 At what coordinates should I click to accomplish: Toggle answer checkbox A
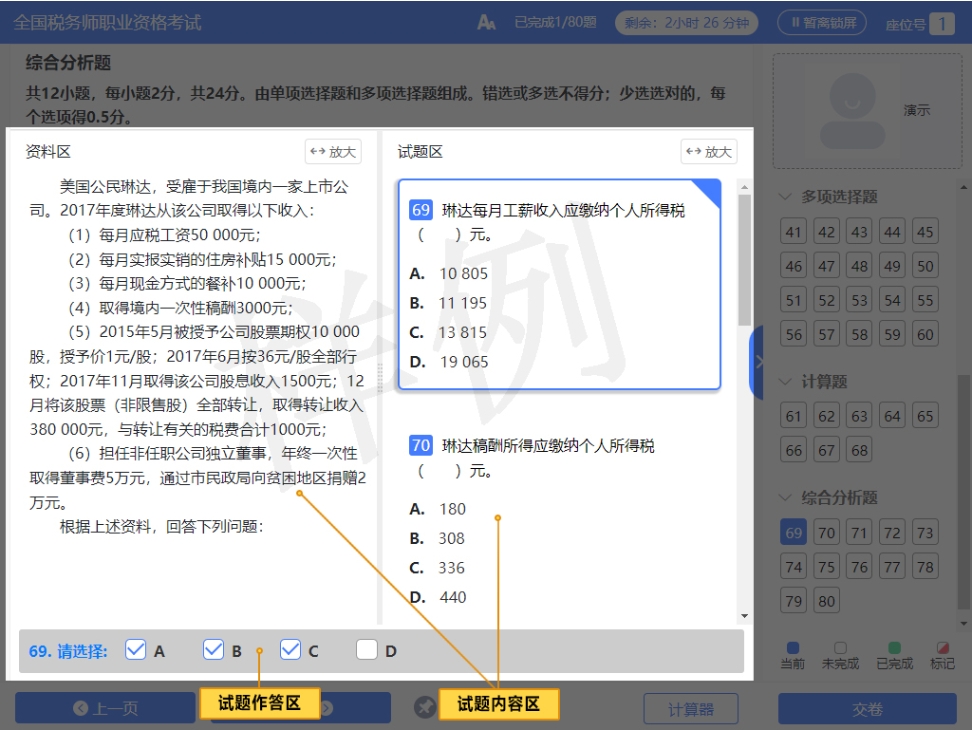(x=136, y=650)
